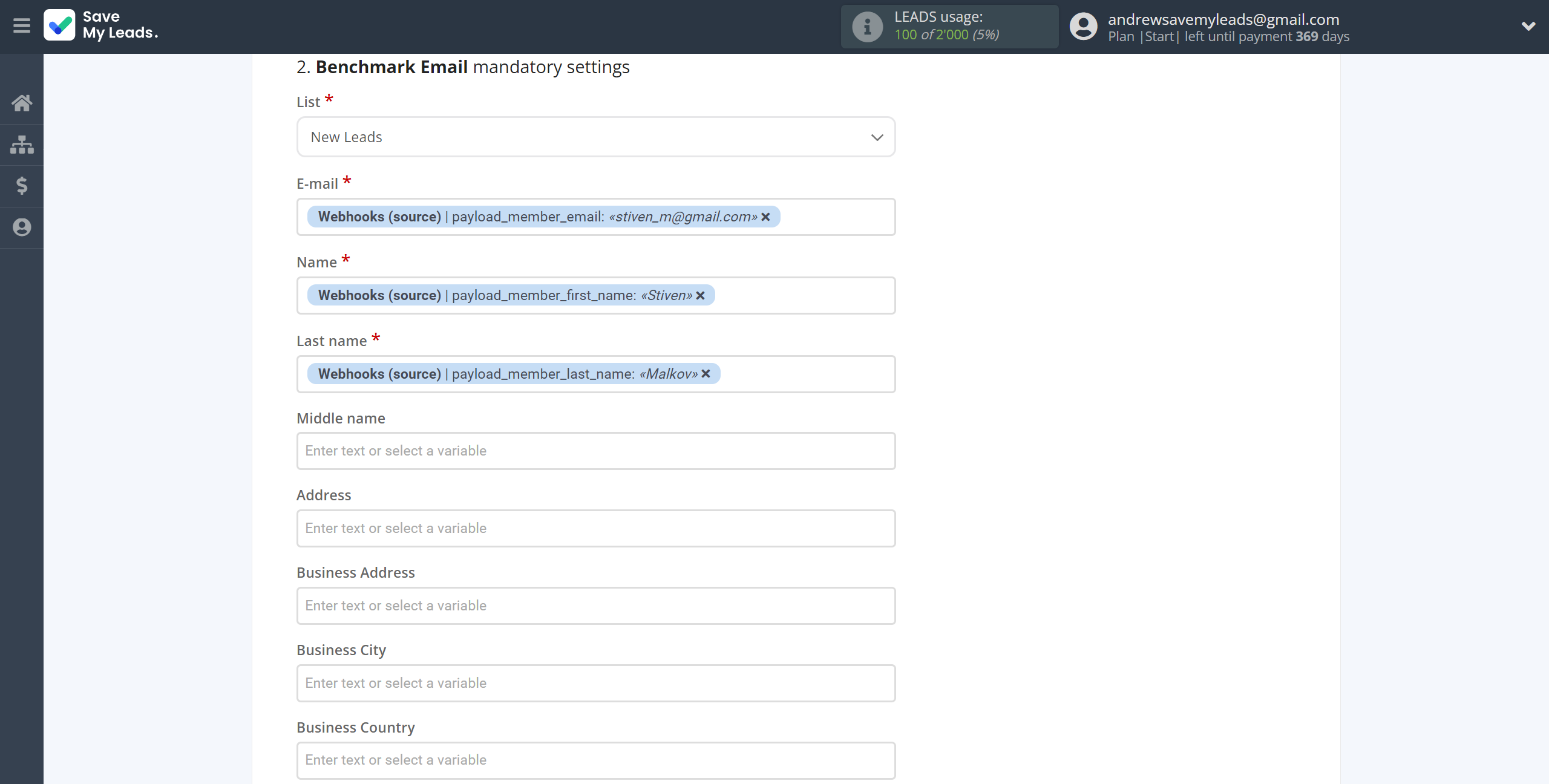The width and height of the screenshot is (1549, 784).
Task: Open profile user icon in sidebar
Action: [x=22, y=227]
